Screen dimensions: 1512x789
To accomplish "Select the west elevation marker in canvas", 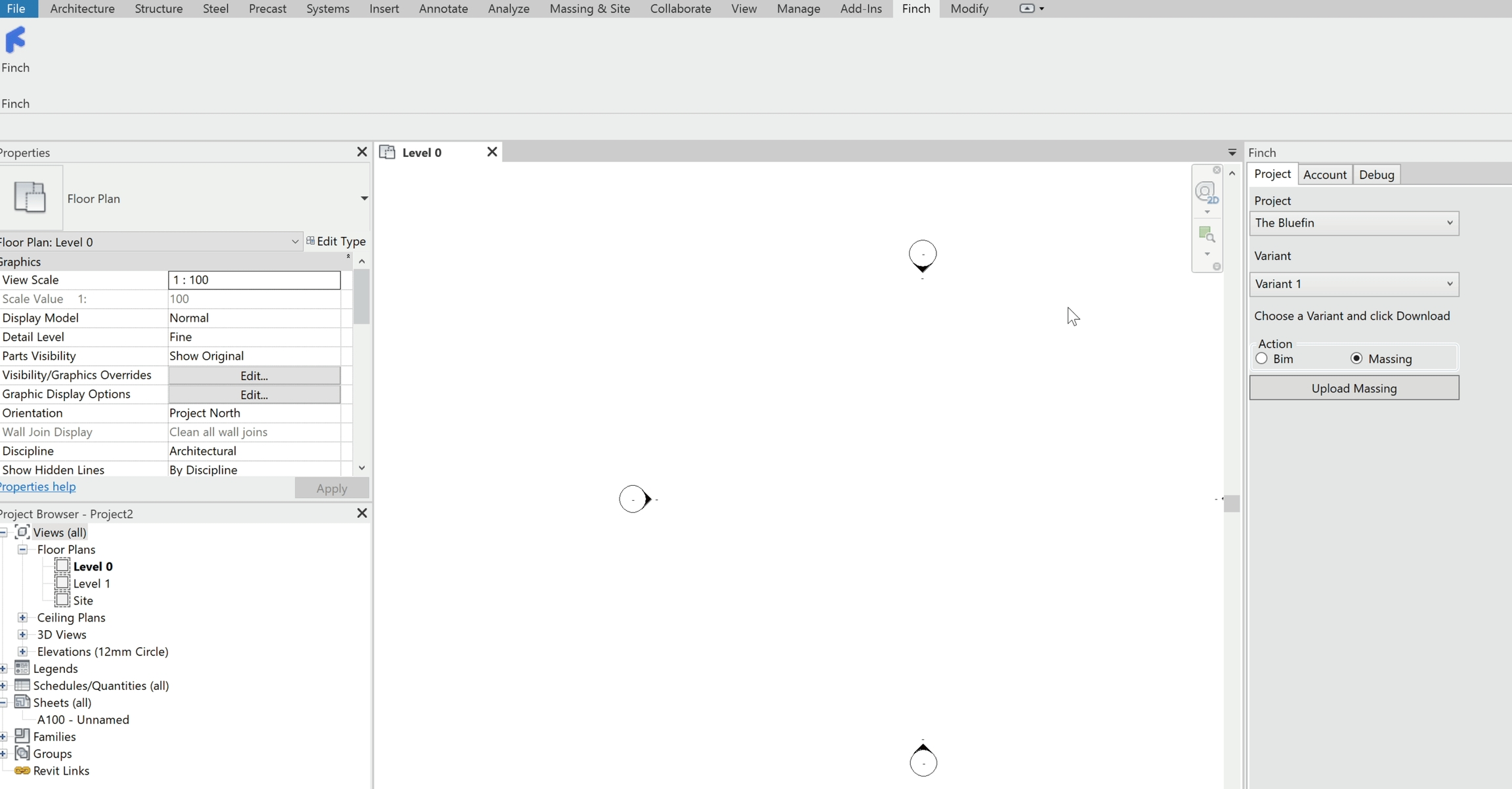I will (x=634, y=499).
